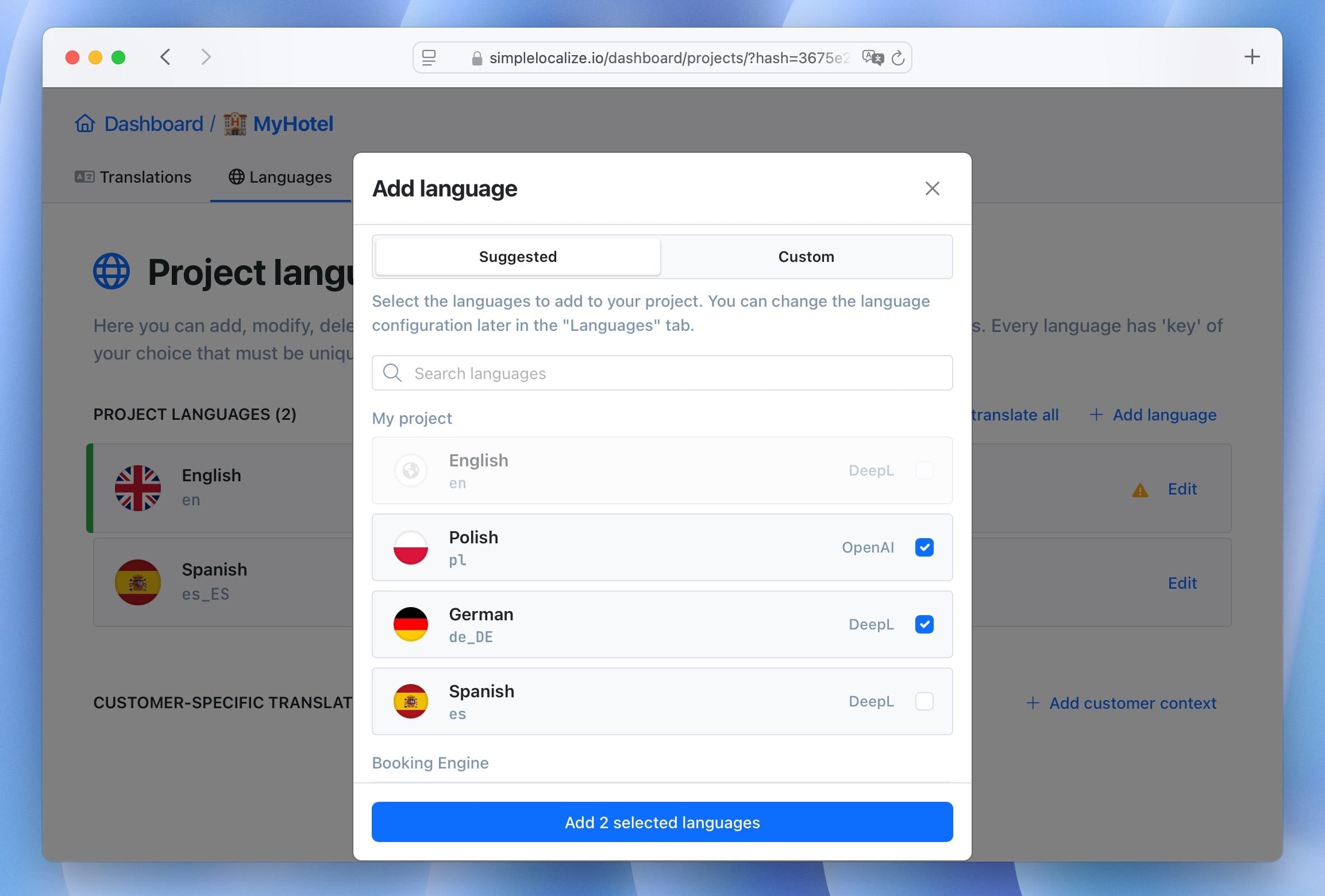Click the address bar URL
This screenshot has width=1325, height=896.
[669, 58]
